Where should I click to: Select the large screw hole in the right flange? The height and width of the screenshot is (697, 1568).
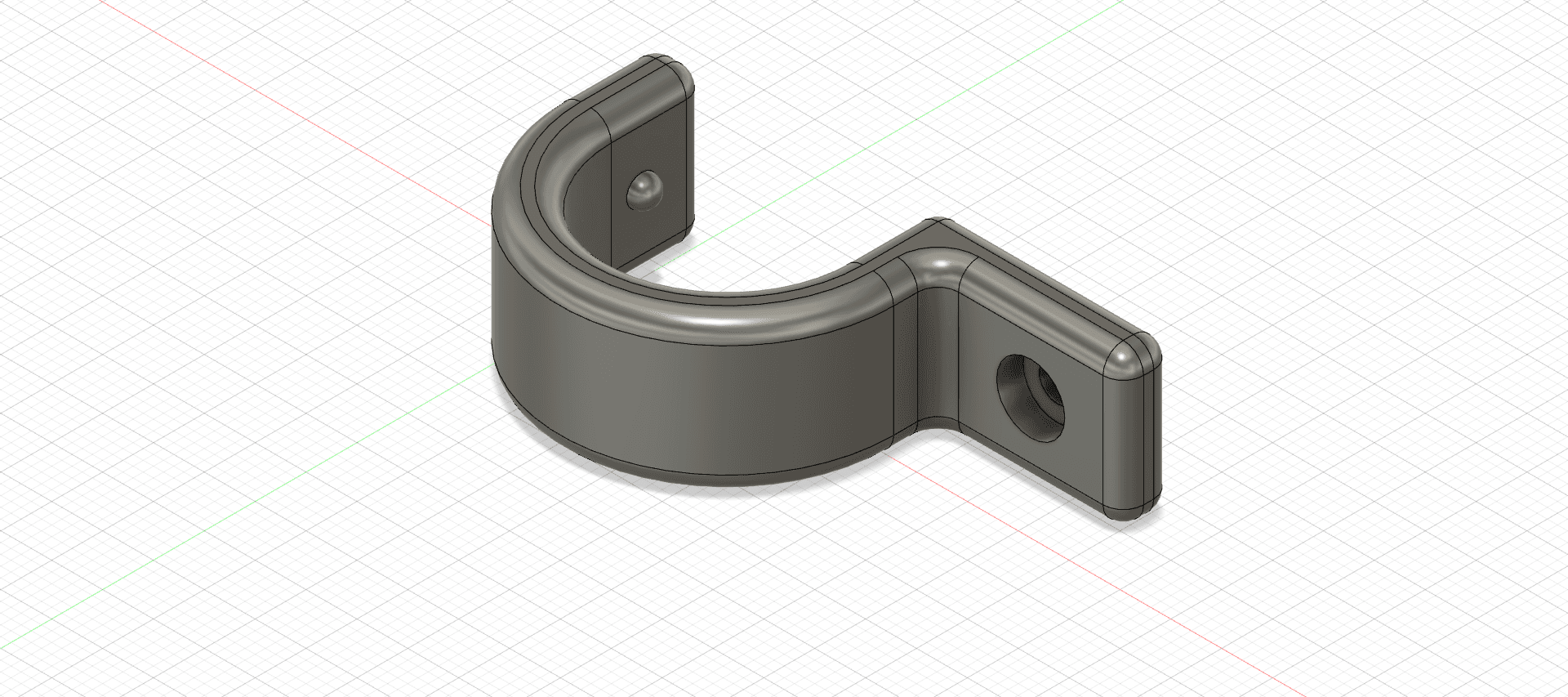1031,398
